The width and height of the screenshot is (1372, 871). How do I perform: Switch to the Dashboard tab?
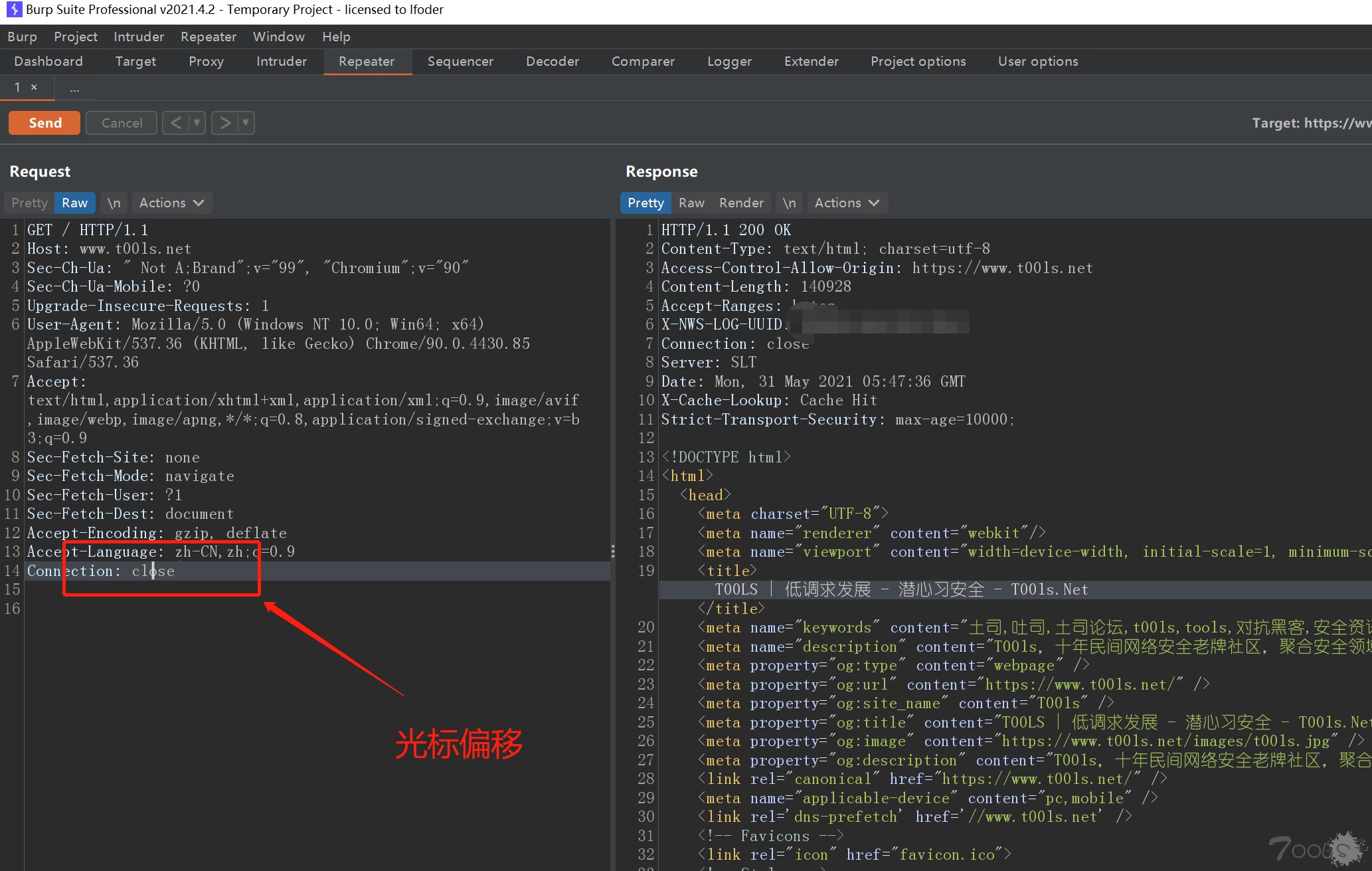click(48, 61)
